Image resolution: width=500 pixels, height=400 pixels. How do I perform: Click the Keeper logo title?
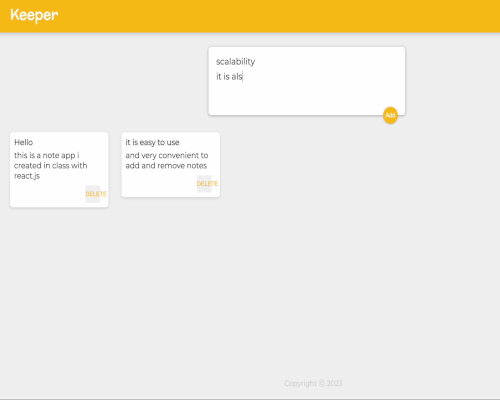tap(34, 15)
